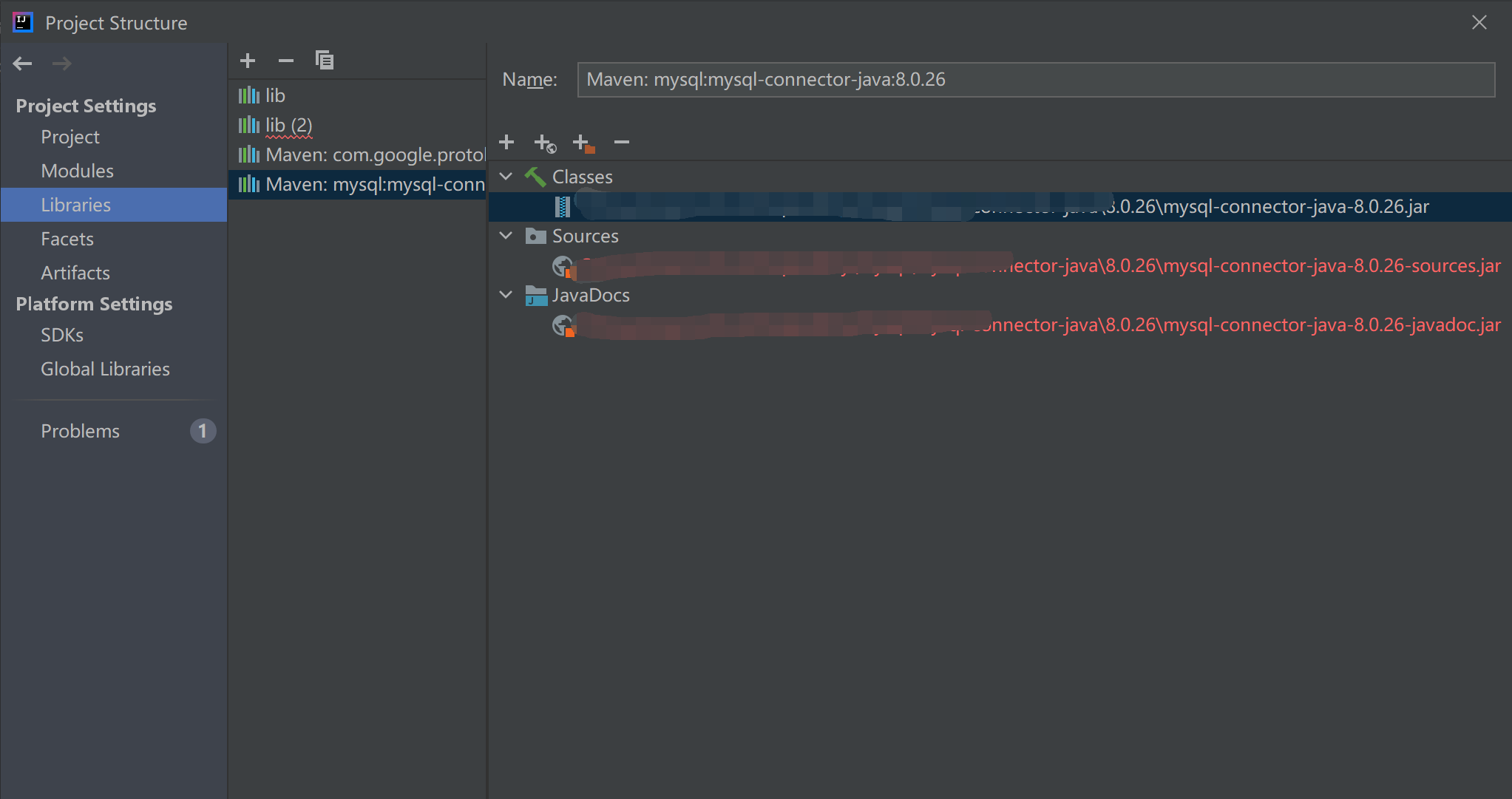This screenshot has height=799, width=1512.
Task: Click the back navigation arrow
Action: tap(22, 64)
